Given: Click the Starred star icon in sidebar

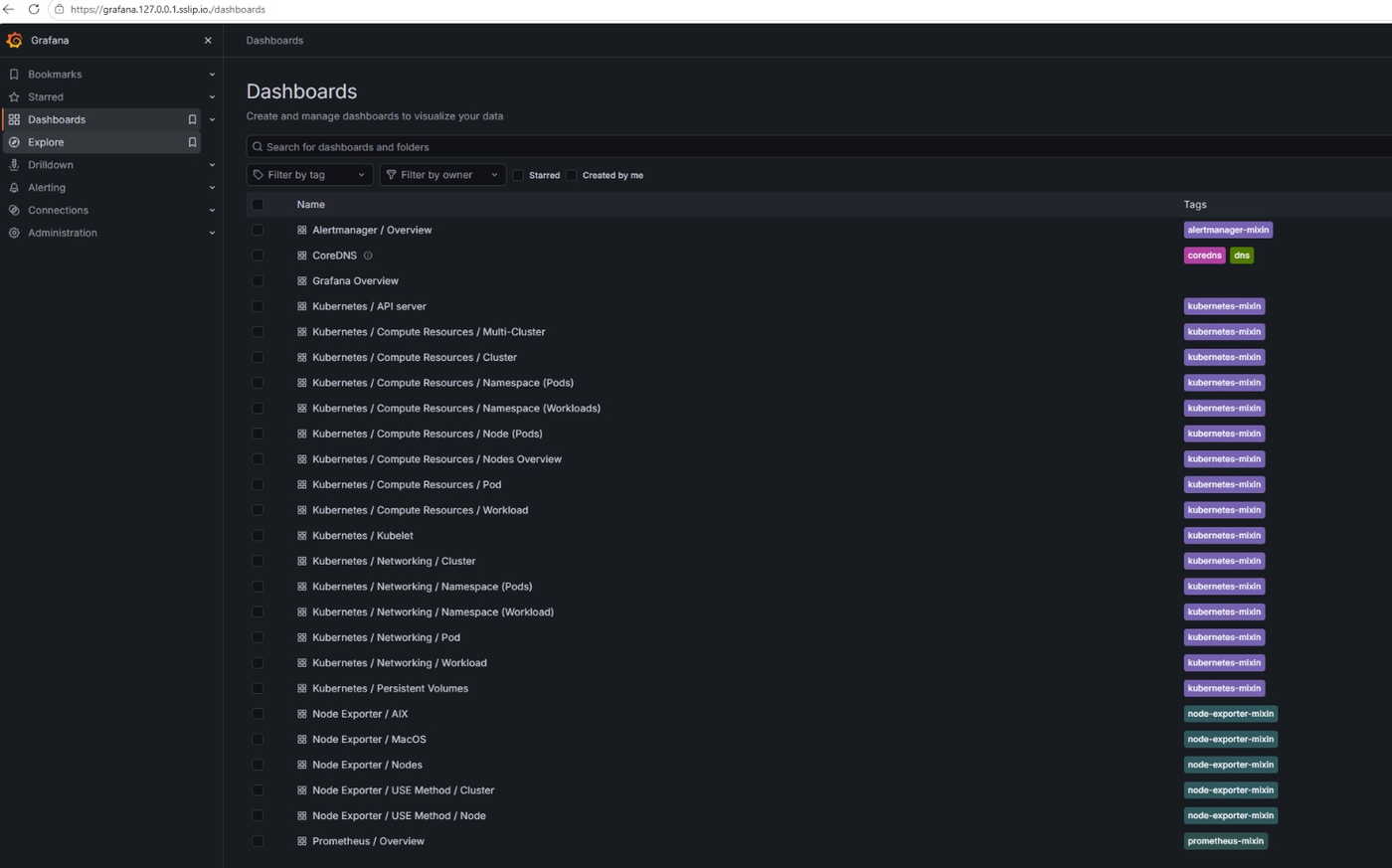Looking at the screenshot, I should 14,97.
